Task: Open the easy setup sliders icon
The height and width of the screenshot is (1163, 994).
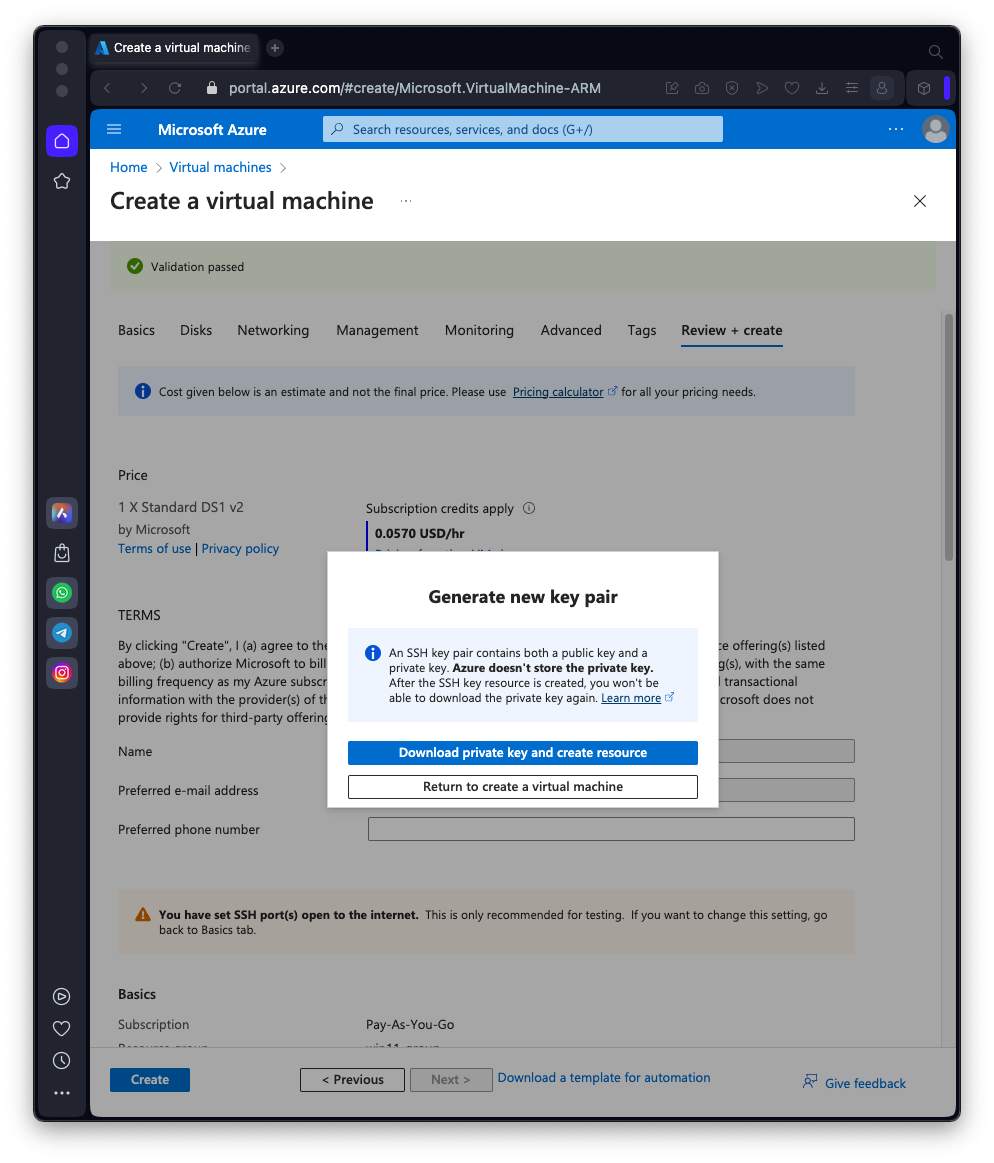Action: tap(852, 88)
